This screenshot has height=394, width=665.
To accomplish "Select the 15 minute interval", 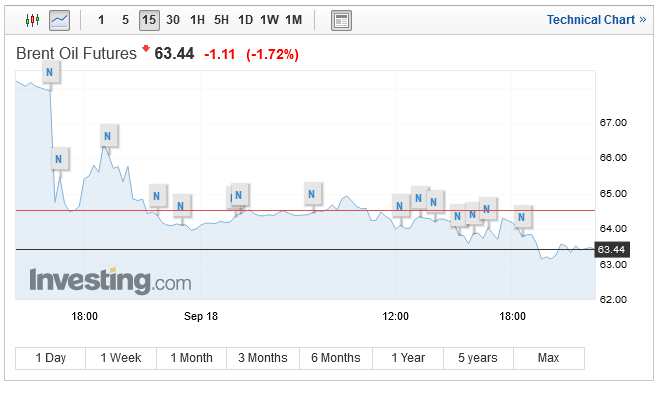I will (149, 20).
